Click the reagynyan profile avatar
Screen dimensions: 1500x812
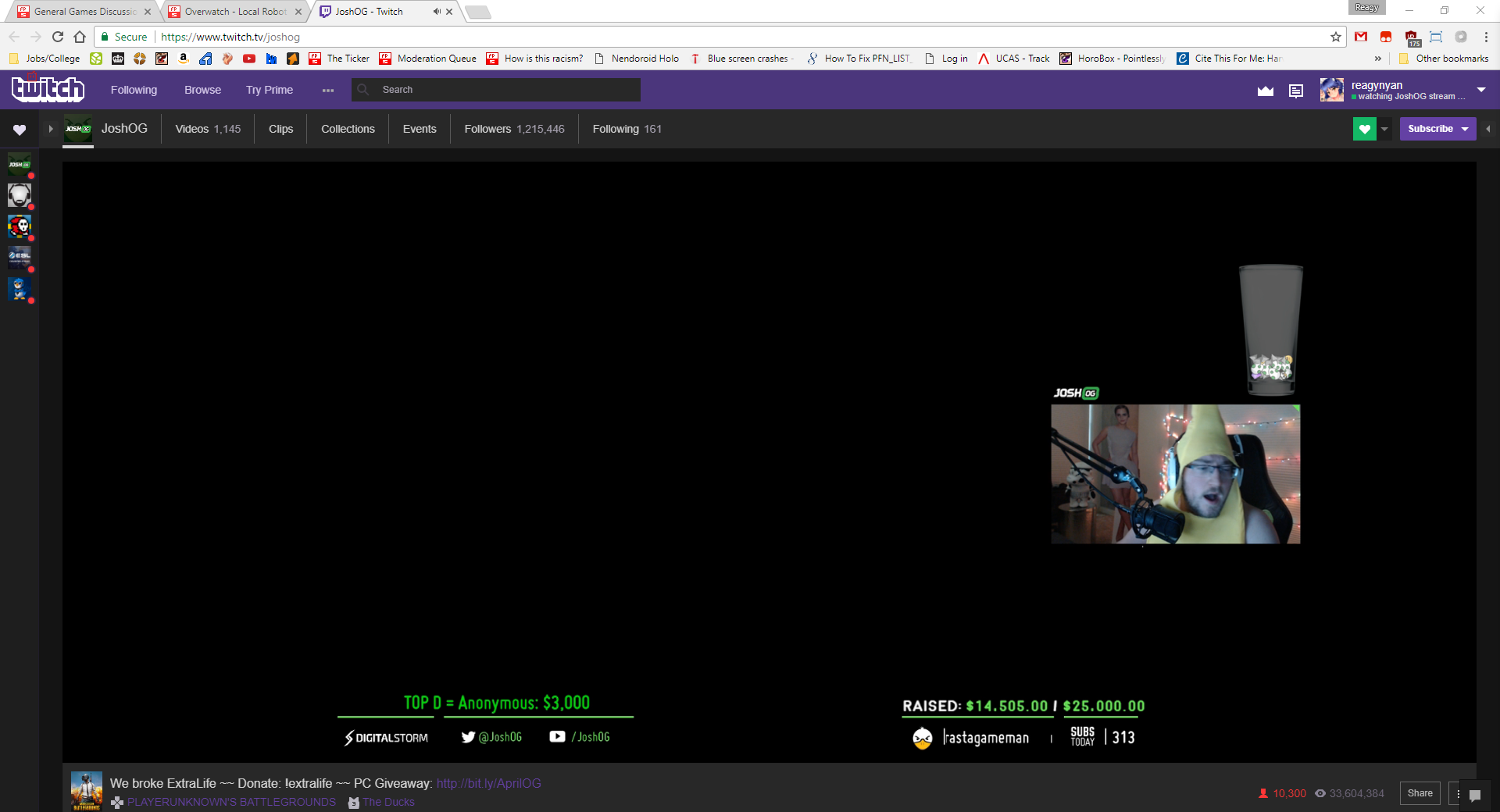[x=1332, y=90]
